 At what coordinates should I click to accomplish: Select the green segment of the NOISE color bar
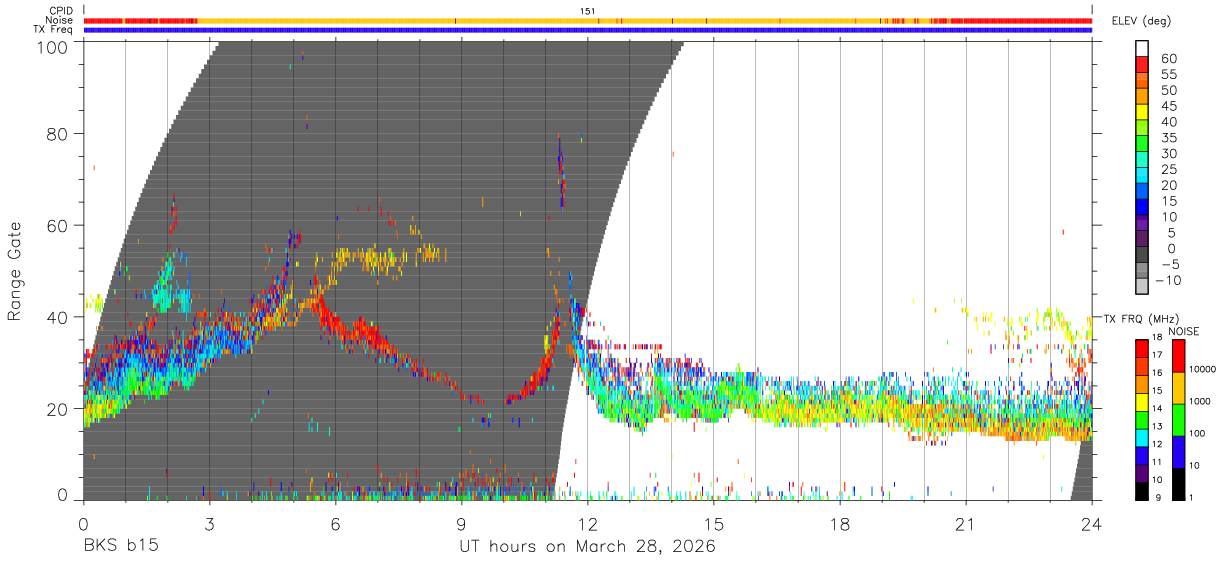tap(1179, 420)
